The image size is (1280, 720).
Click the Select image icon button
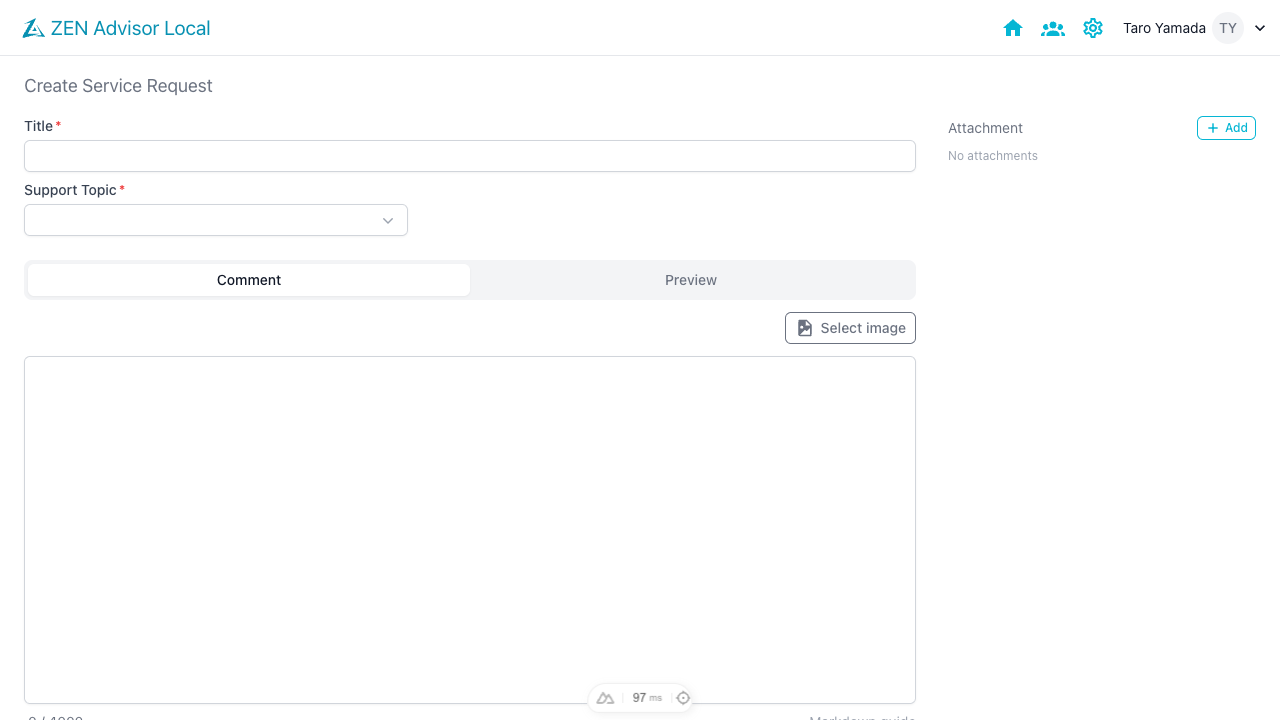(804, 327)
